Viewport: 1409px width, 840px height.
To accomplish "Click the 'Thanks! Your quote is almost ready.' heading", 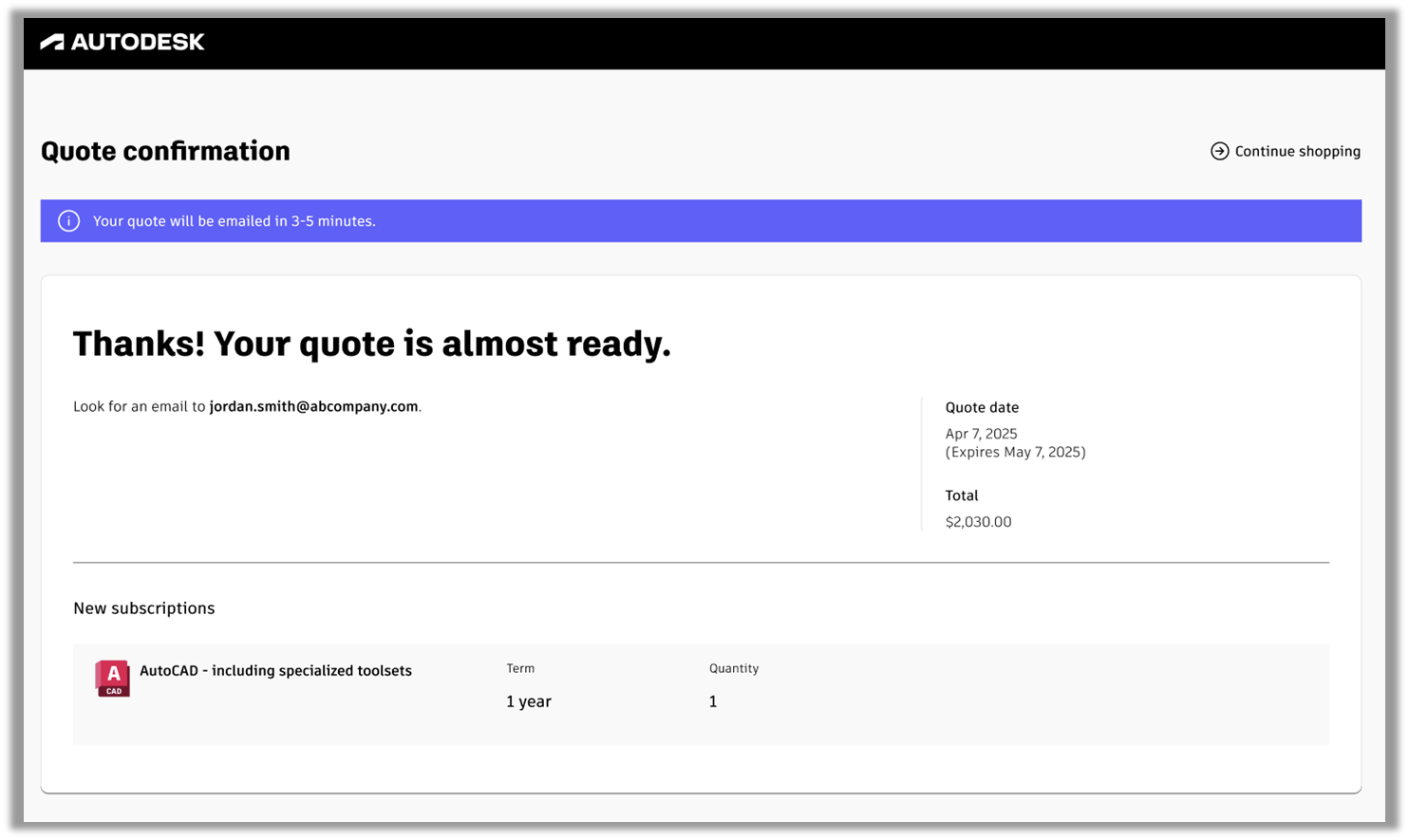I will (372, 344).
